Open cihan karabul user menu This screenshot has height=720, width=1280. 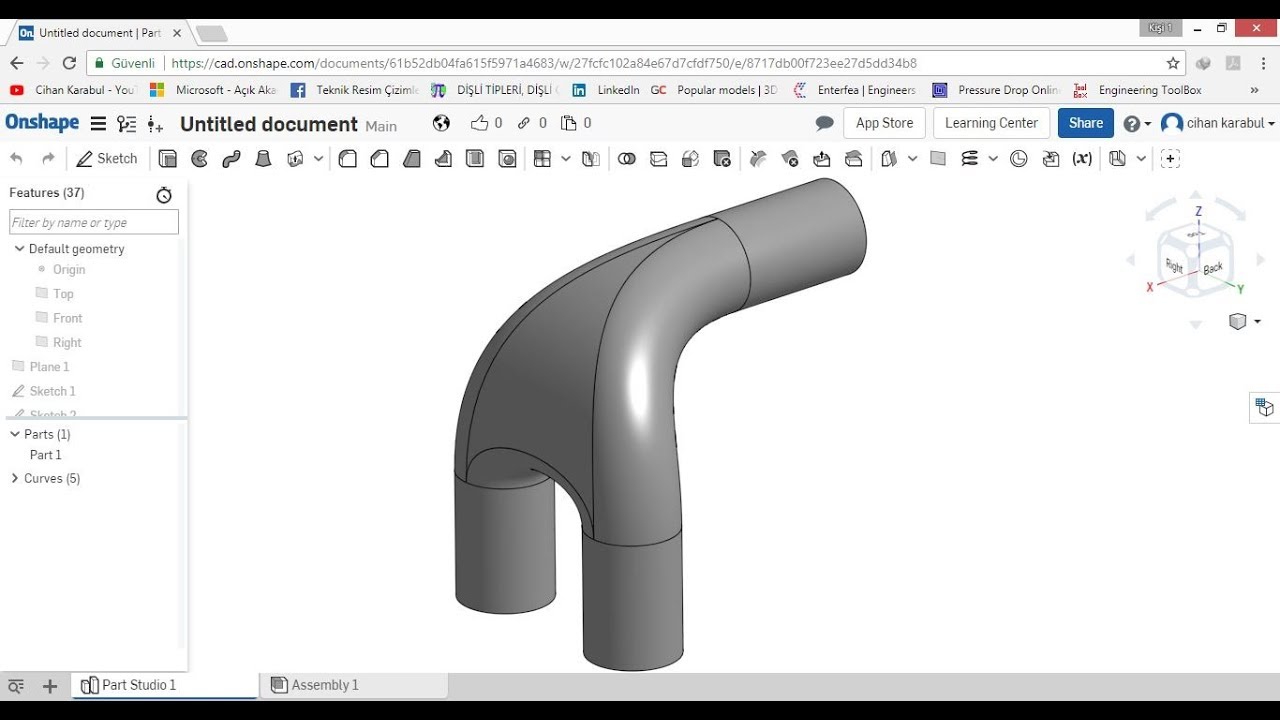tap(1218, 123)
